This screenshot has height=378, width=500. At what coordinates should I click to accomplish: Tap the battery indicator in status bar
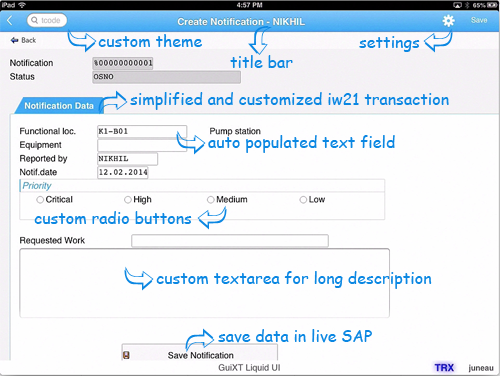coord(492,5)
